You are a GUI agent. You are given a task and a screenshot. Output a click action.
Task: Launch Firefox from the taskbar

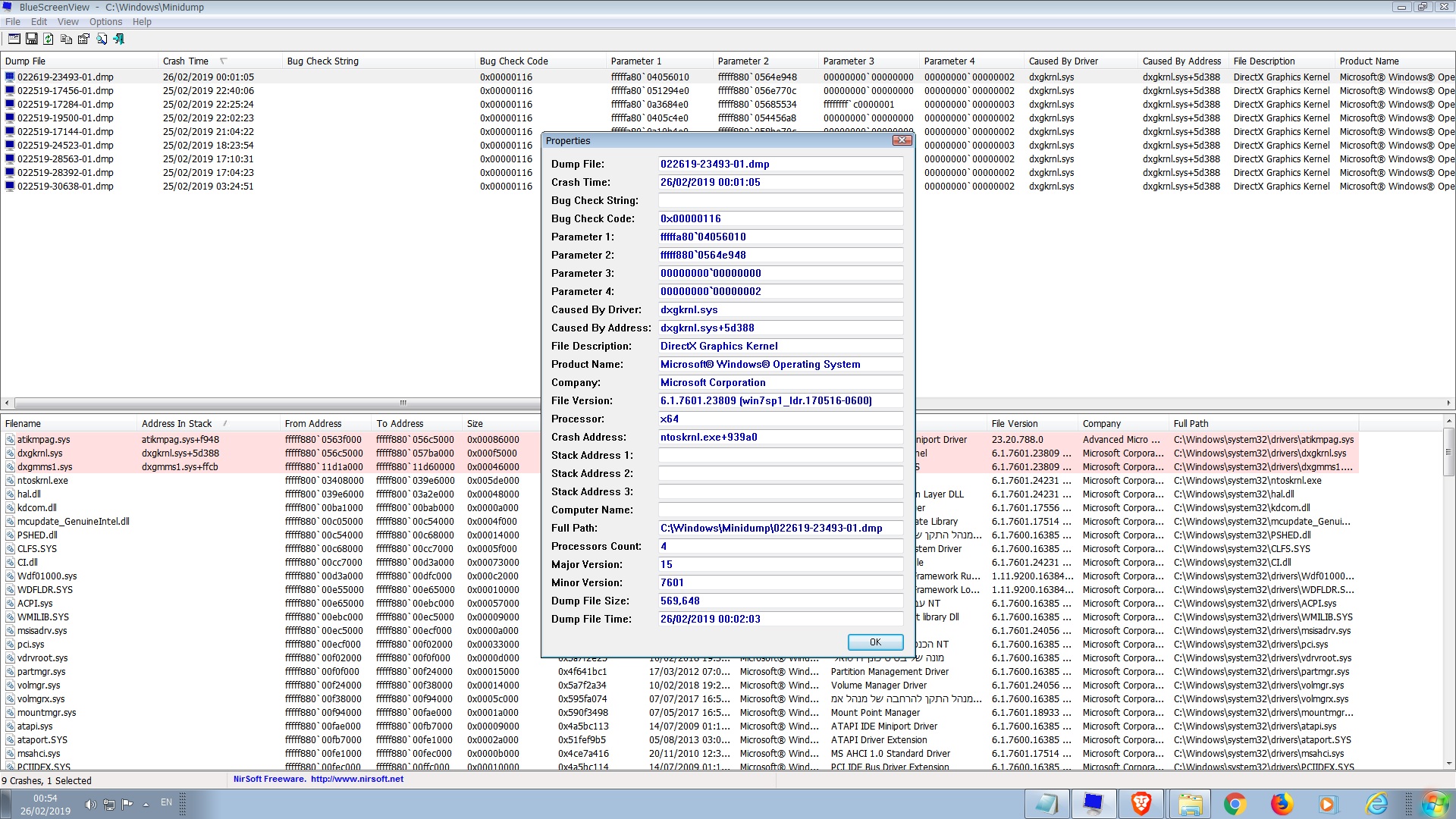pos(1281,803)
